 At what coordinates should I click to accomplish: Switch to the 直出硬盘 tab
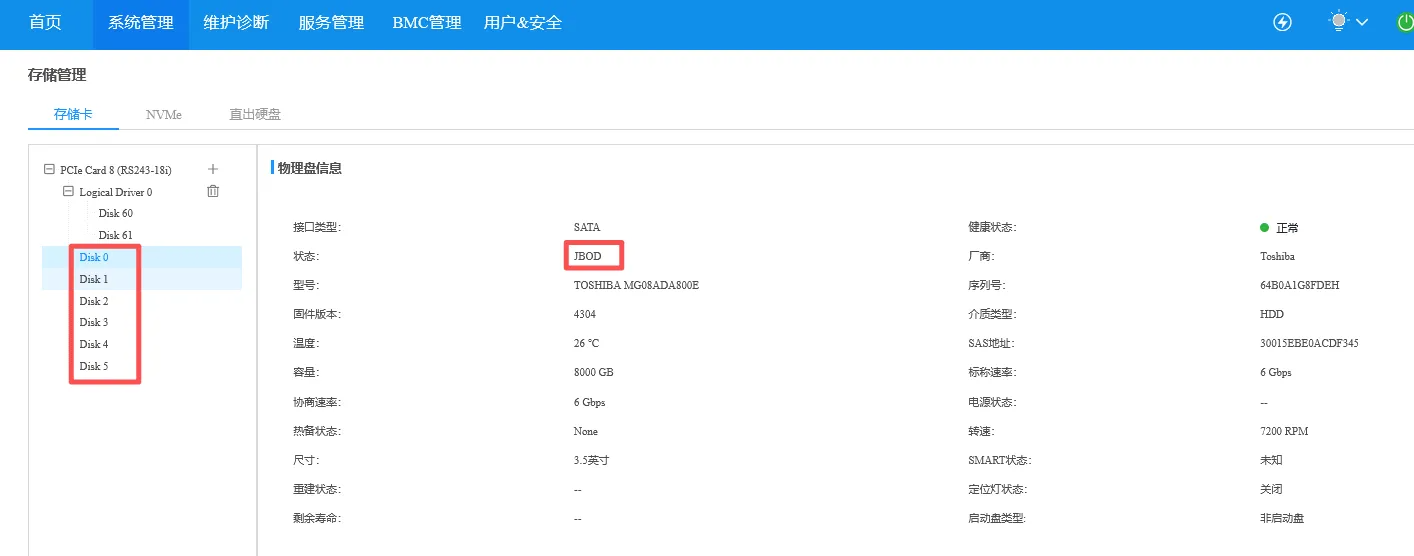pos(255,114)
